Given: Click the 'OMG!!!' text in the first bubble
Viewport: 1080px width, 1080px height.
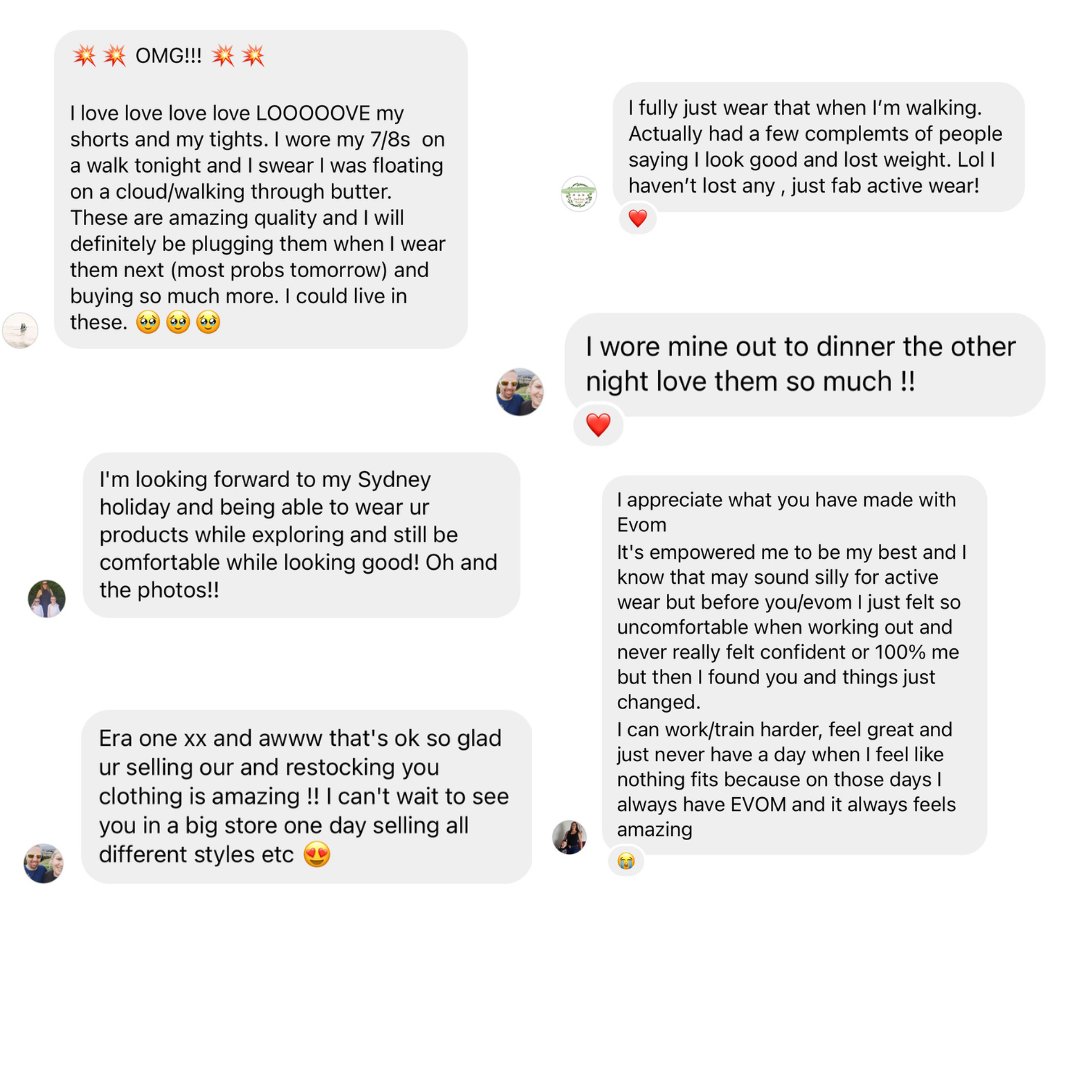Looking at the screenshot, I should tap(168, 55).
